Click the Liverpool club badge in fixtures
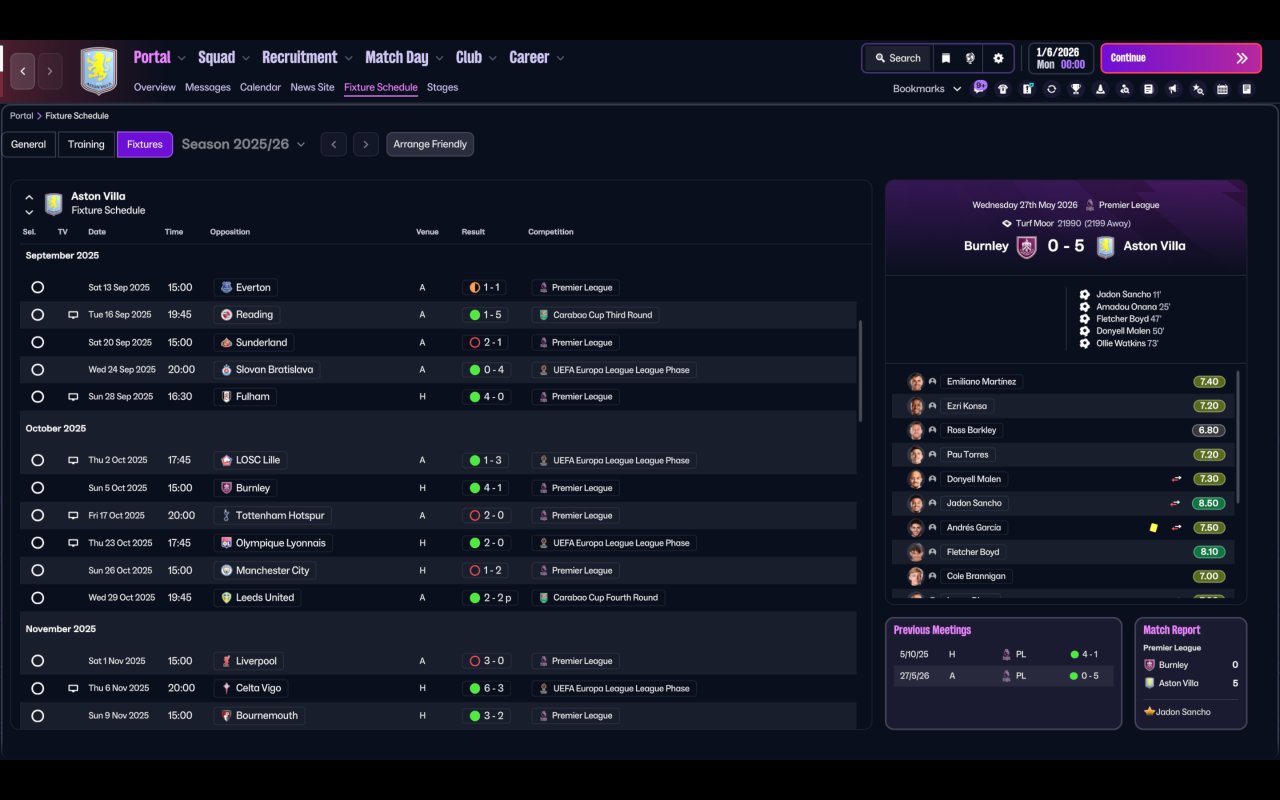Screen dimensions: 1280x800 pyautogui.click(x=226, y=661)
